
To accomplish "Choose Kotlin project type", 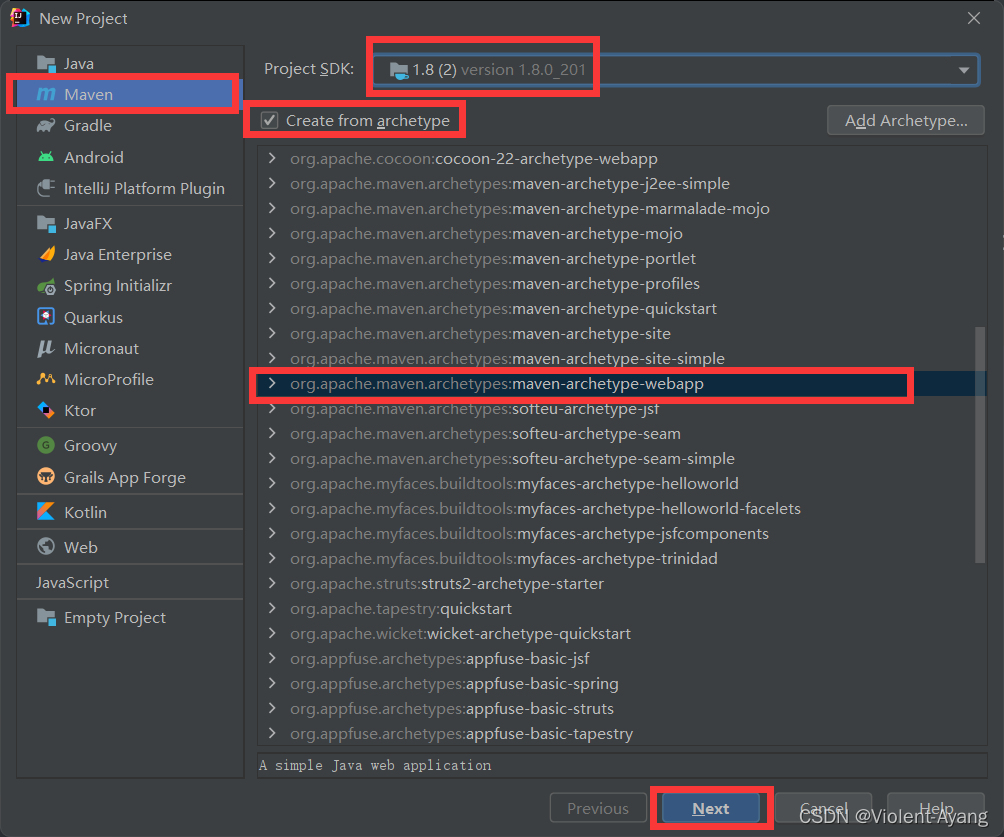I will 131,512.
